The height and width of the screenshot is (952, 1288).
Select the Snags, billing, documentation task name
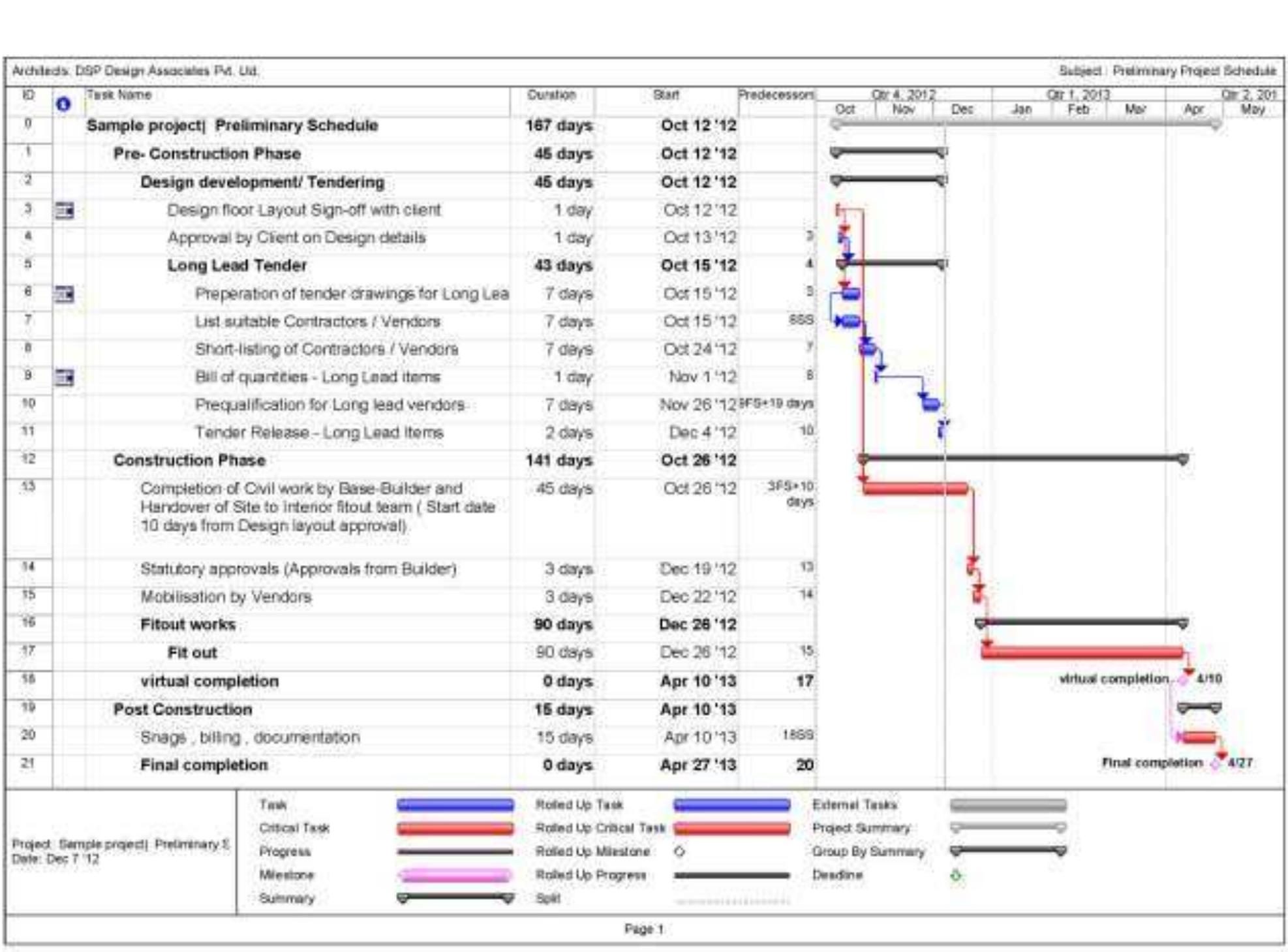coord(248,737)
